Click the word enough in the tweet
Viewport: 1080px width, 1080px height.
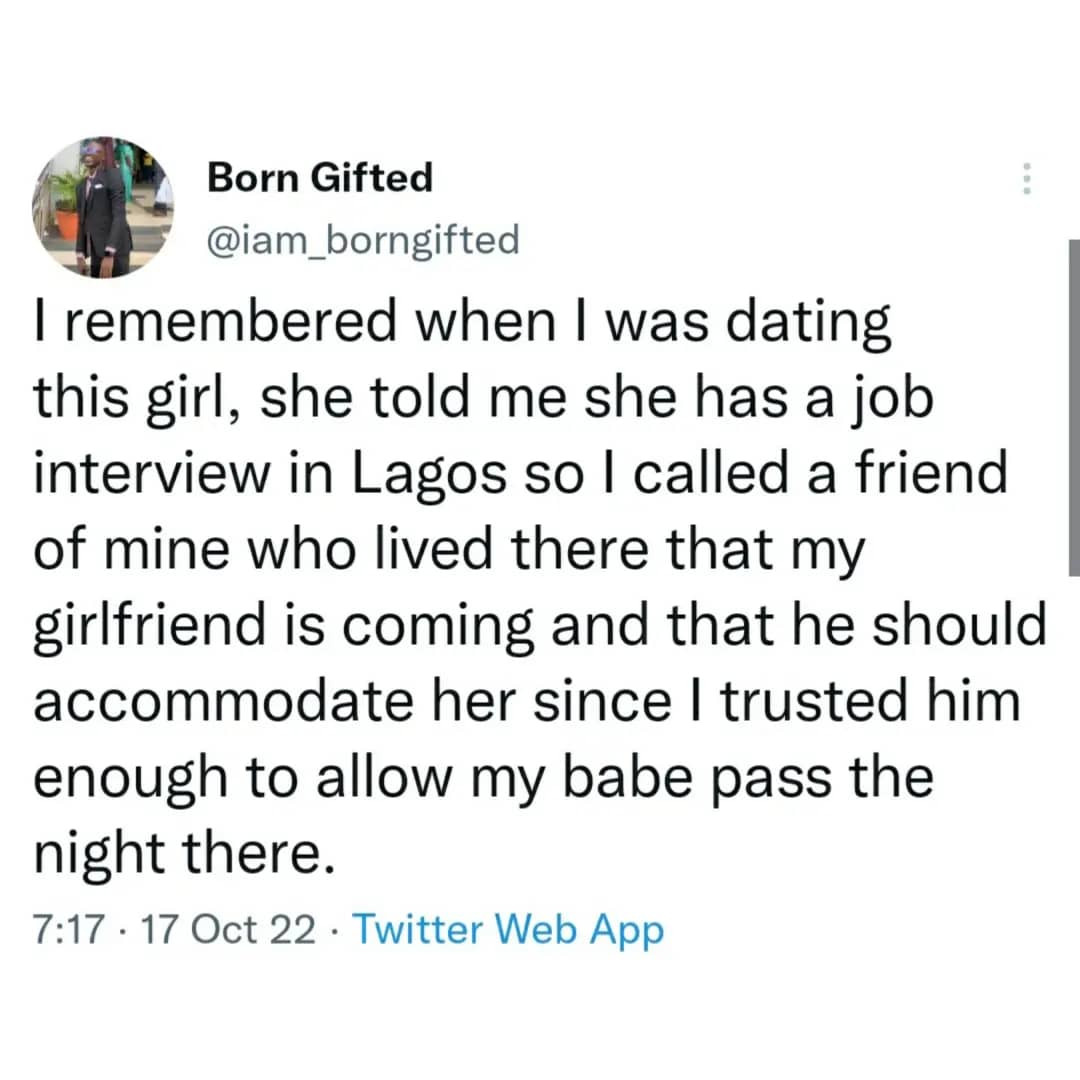click(x=130, y=780)
